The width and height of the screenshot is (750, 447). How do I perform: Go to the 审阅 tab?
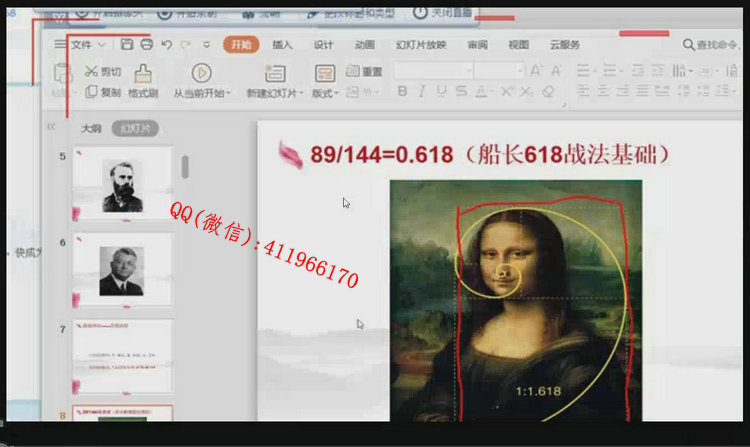tap(477, 45)
